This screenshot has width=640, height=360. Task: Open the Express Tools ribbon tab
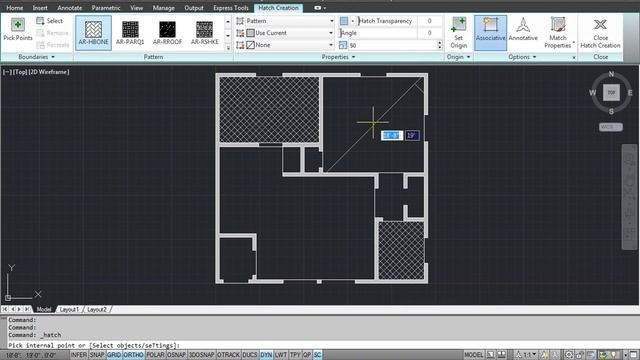tap(231, 8)
